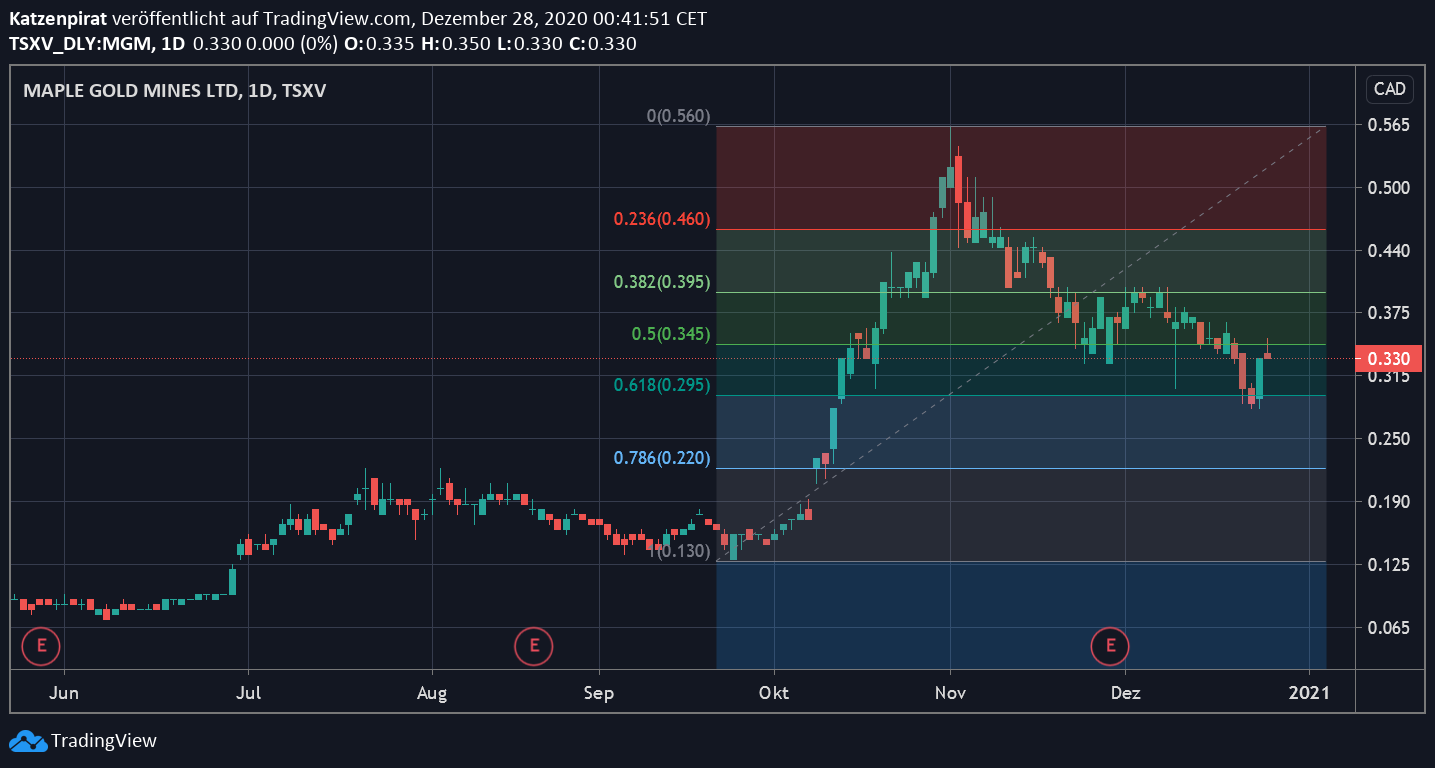
Task: Select the 0.236(0.460) Fibonacci label
Action: coord(662,219)
